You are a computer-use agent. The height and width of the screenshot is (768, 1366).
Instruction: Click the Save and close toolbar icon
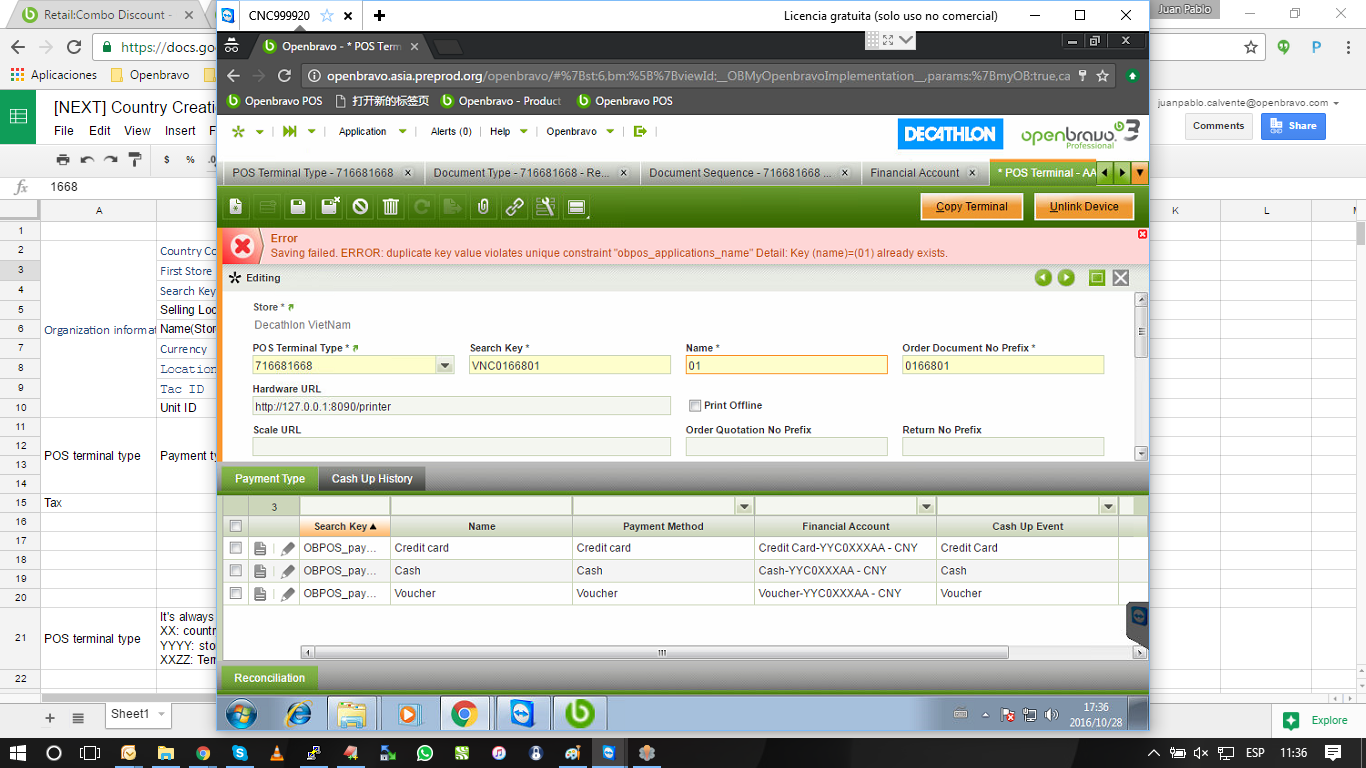click(329, 207)
